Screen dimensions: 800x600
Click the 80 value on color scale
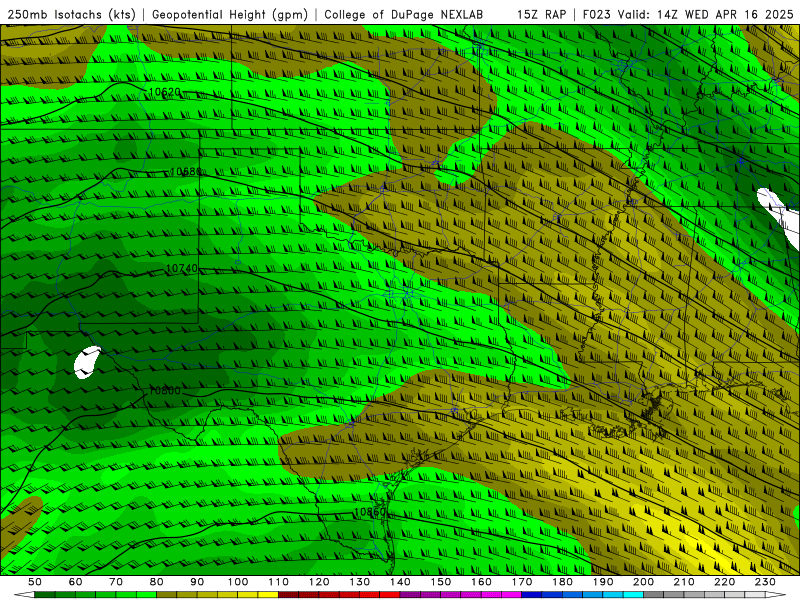point(157,582)
